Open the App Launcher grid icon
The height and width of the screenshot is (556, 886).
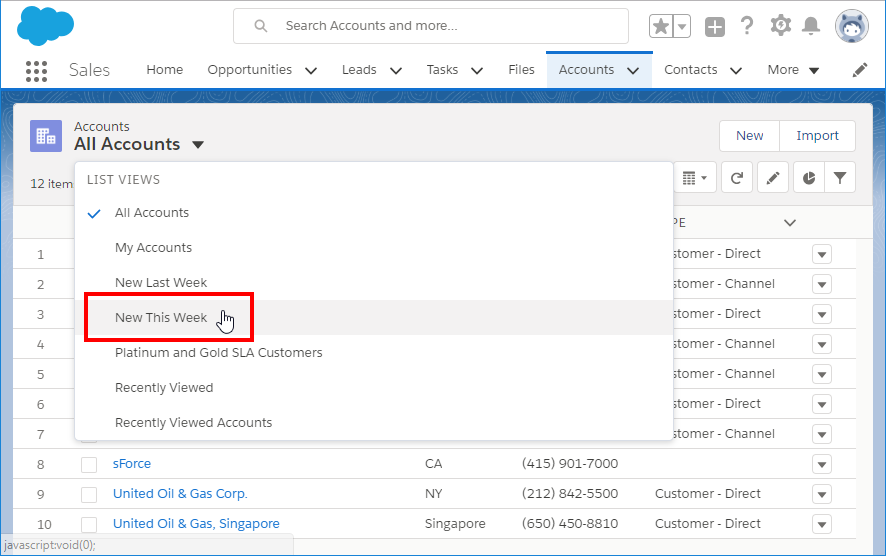click(36, 70)
